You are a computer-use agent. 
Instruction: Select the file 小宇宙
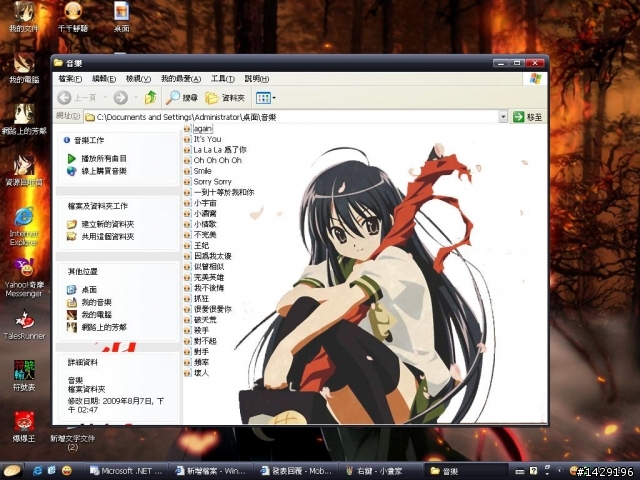click(205, 203)
